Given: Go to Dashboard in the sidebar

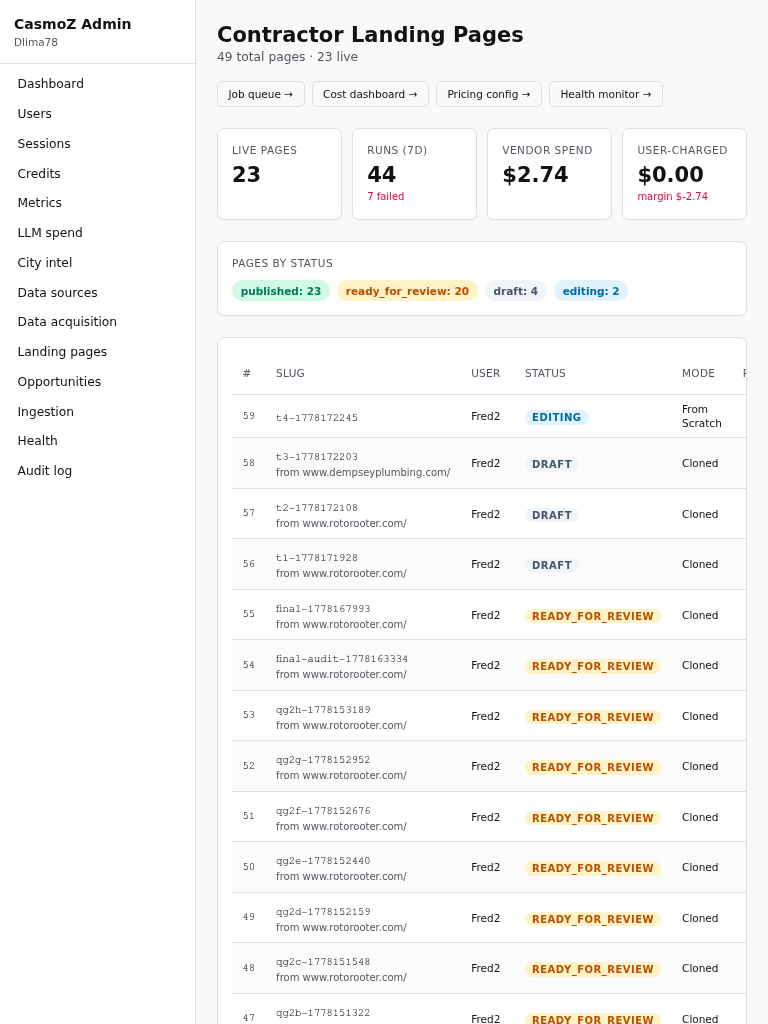Looking at the screenshot, I should [x=50, y=84].
